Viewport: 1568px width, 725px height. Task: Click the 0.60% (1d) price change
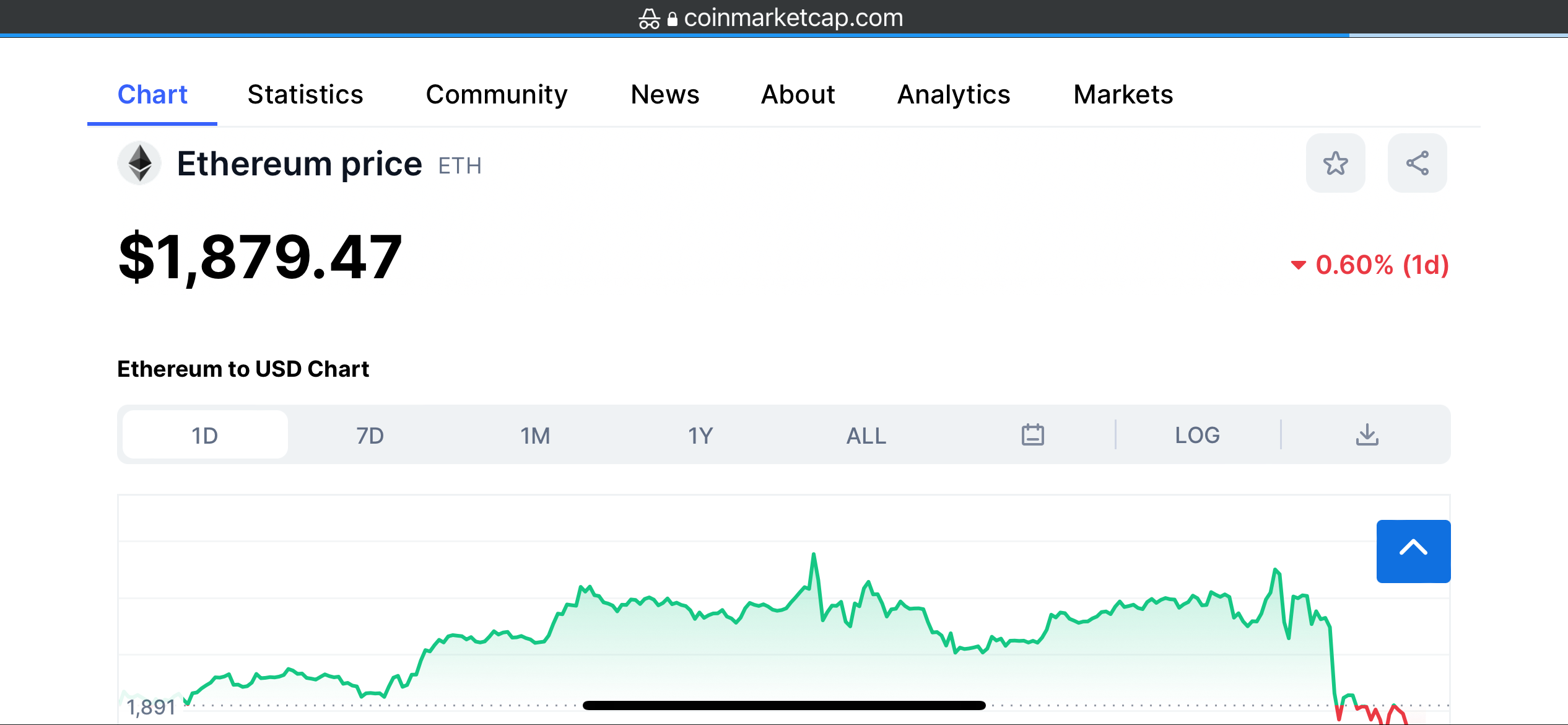[1369, 265]
